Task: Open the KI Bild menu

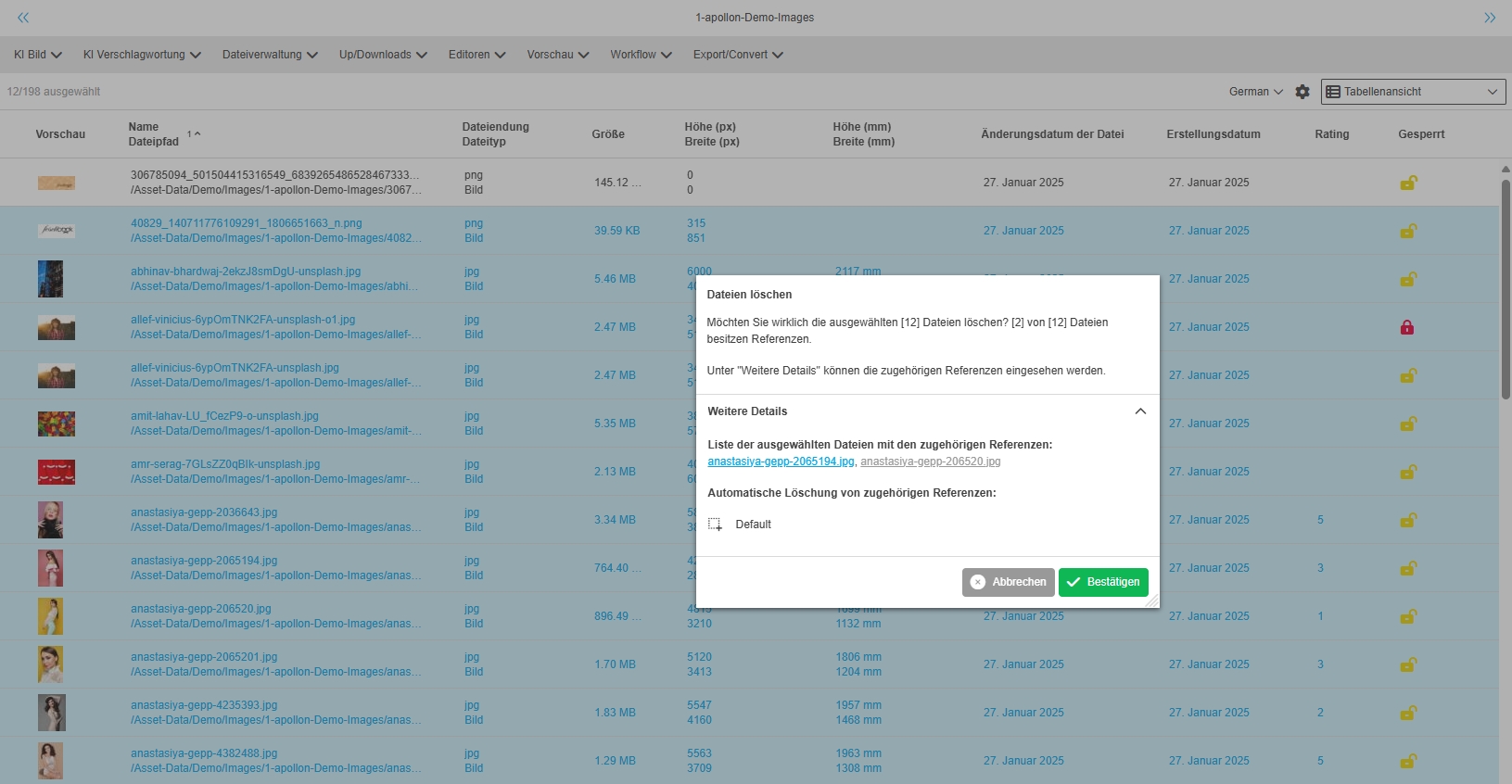Action: click(x=37, y=55)
